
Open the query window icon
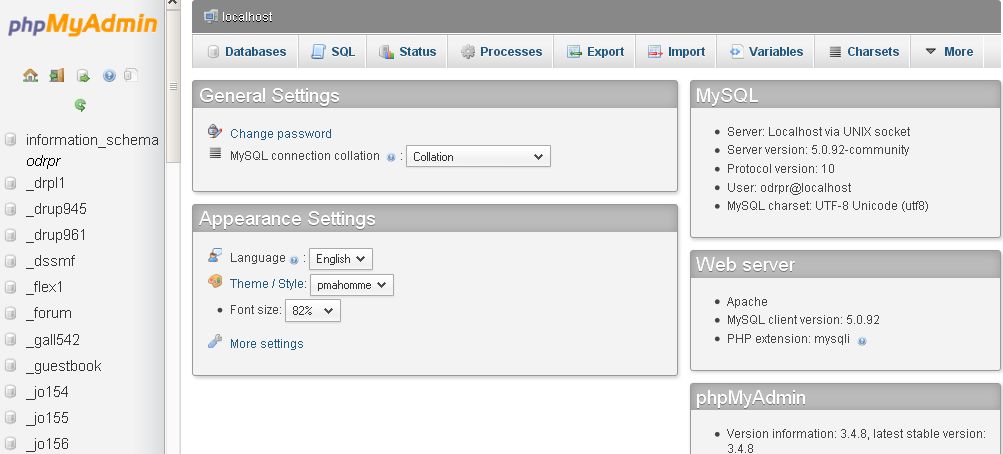click(83, 76)
